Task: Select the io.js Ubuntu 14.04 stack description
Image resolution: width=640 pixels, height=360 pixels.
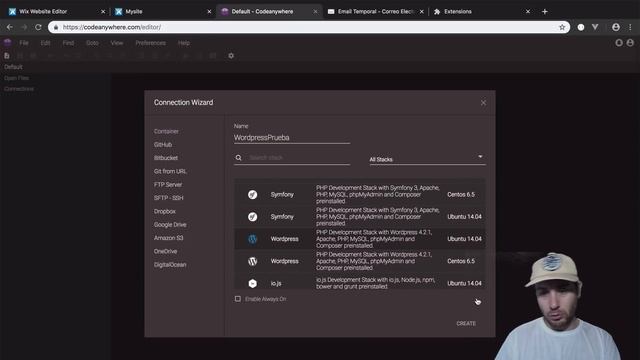Action: tap(376, 283)
